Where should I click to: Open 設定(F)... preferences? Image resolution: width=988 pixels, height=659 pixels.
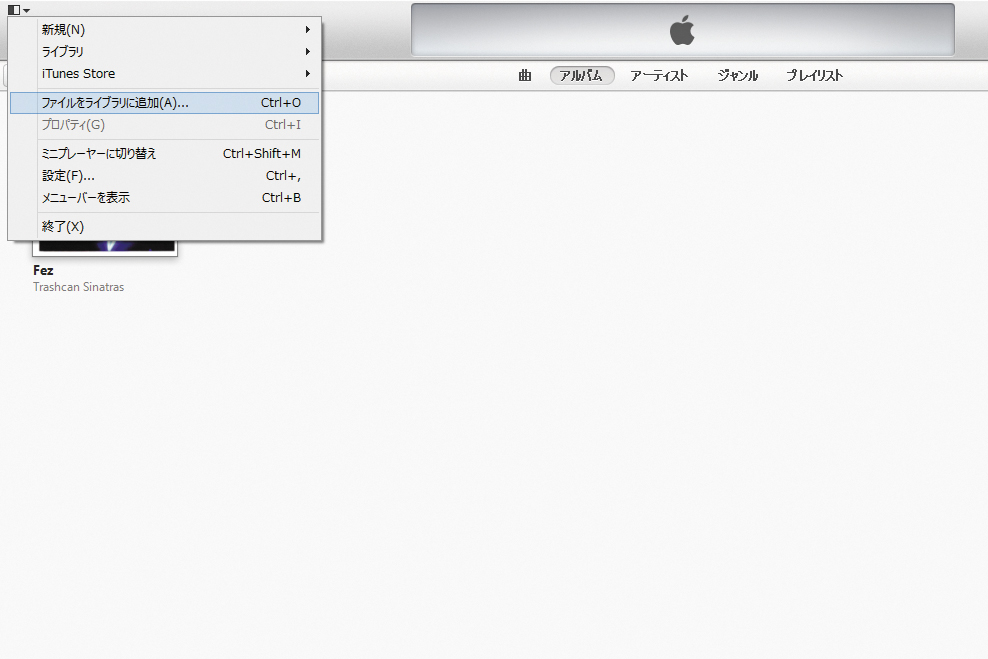point(165,176)
